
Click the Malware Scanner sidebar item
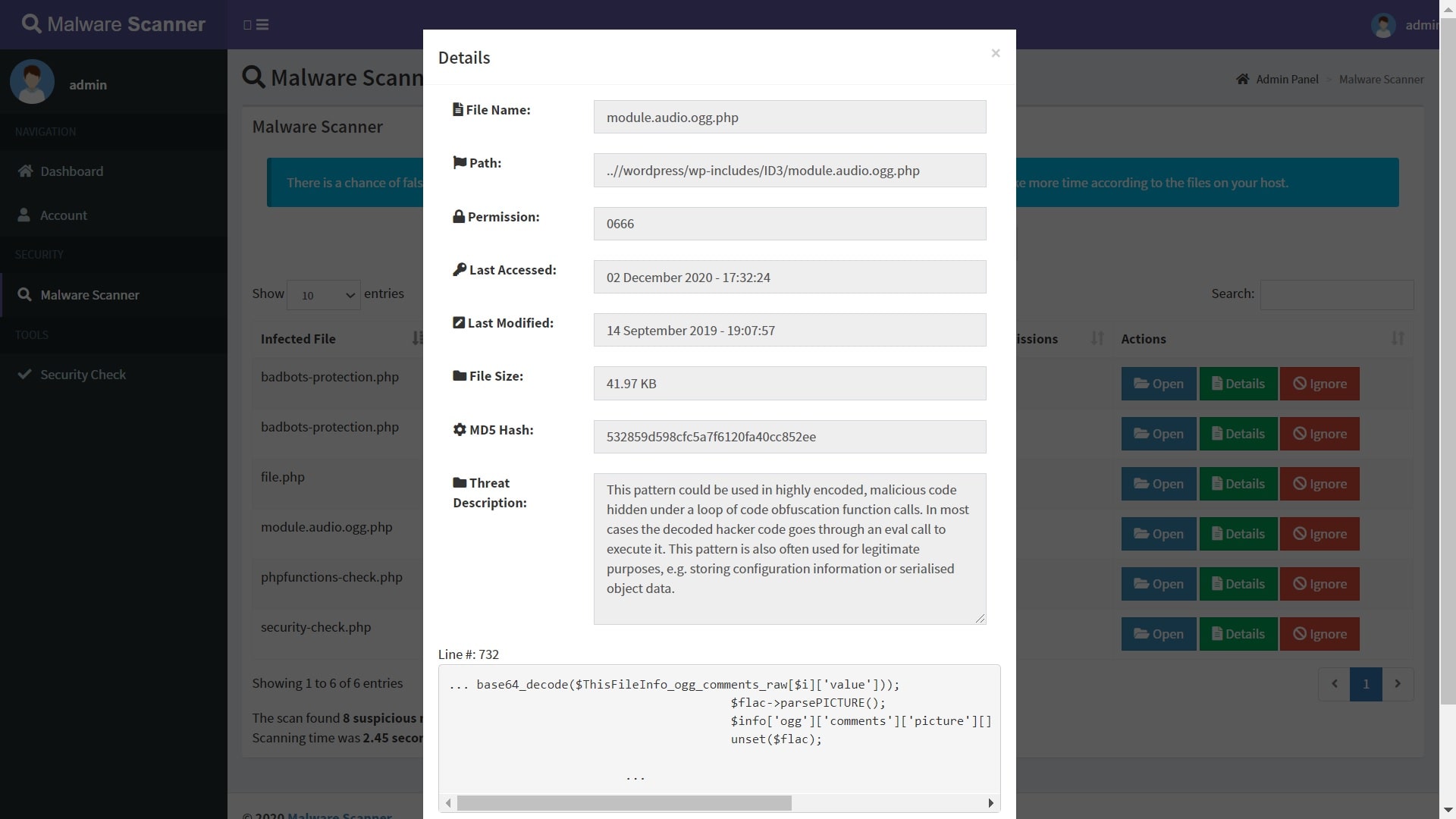[x=89, y=295]
